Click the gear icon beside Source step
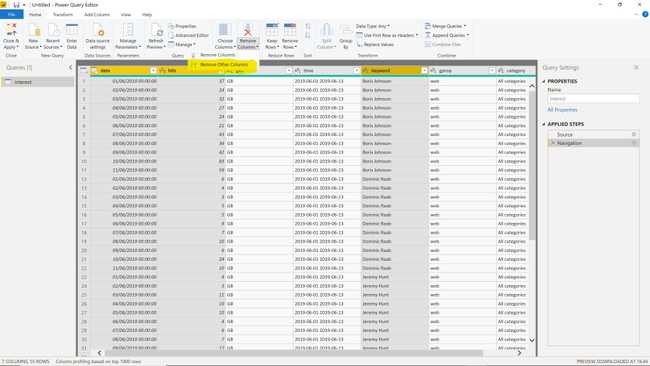This screenshot has height=366, width=650. 634,134
